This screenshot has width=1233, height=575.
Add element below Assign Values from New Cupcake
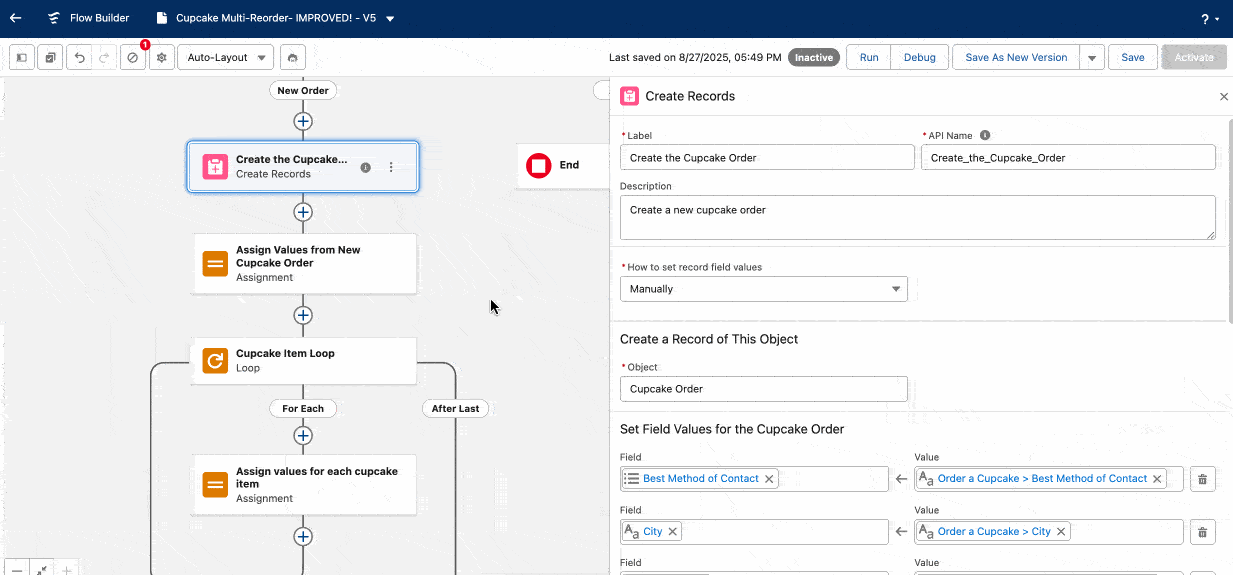click(x=303, y=315)
